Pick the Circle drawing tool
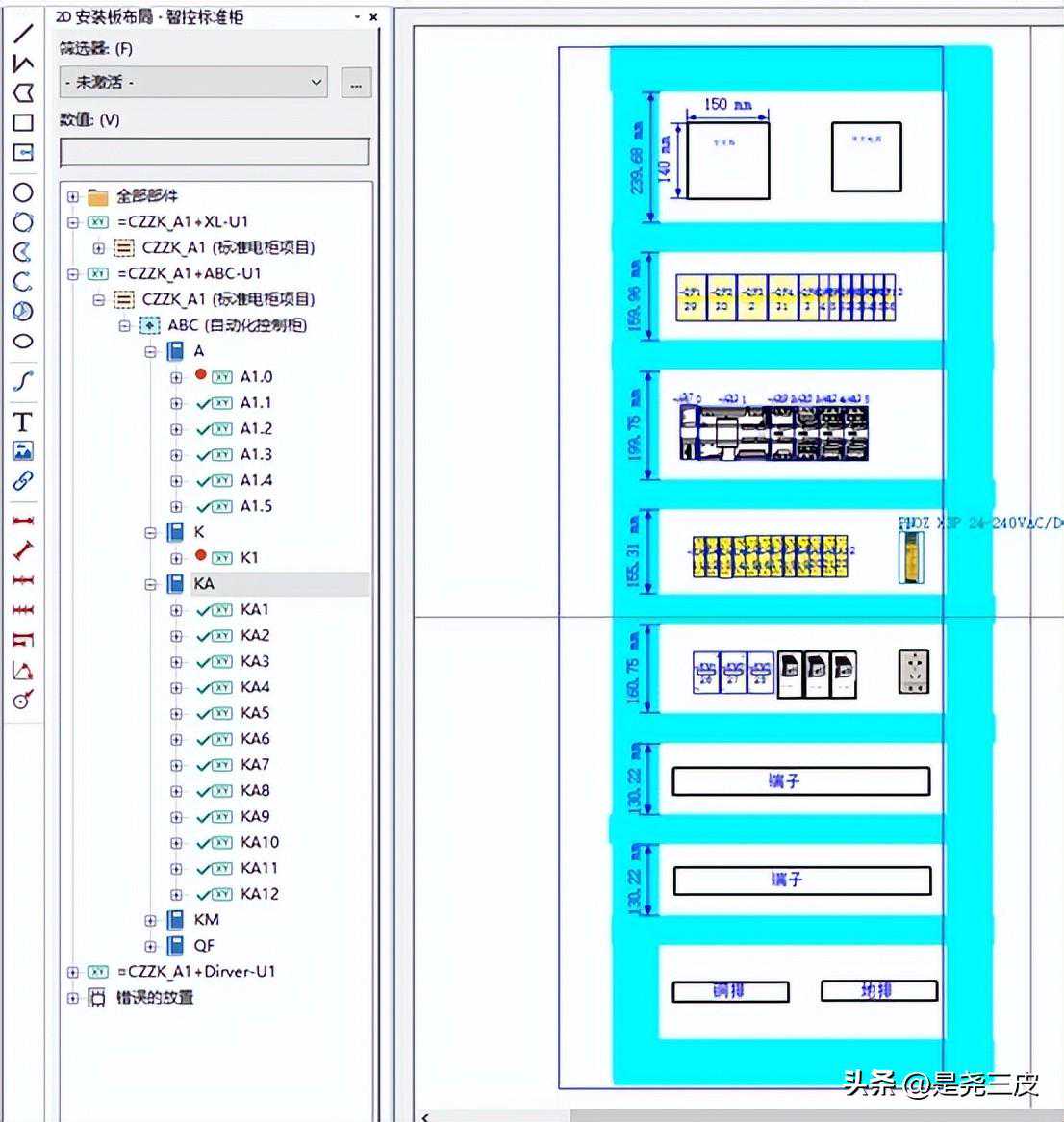The width and height of the screenshot is (1064, 1122). 23,192
